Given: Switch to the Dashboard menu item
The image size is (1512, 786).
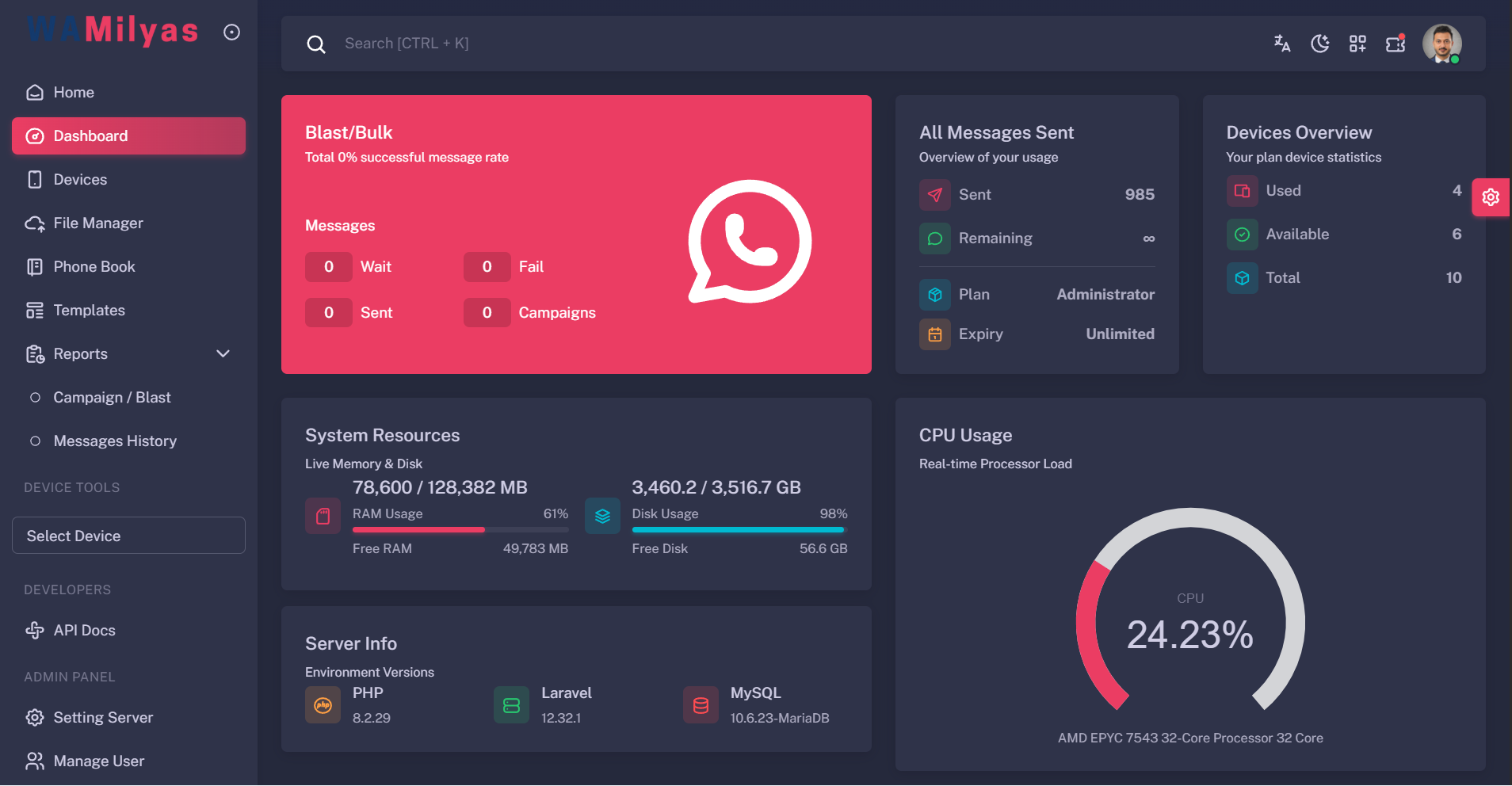Looking at the screenshot, I should 91,135.
